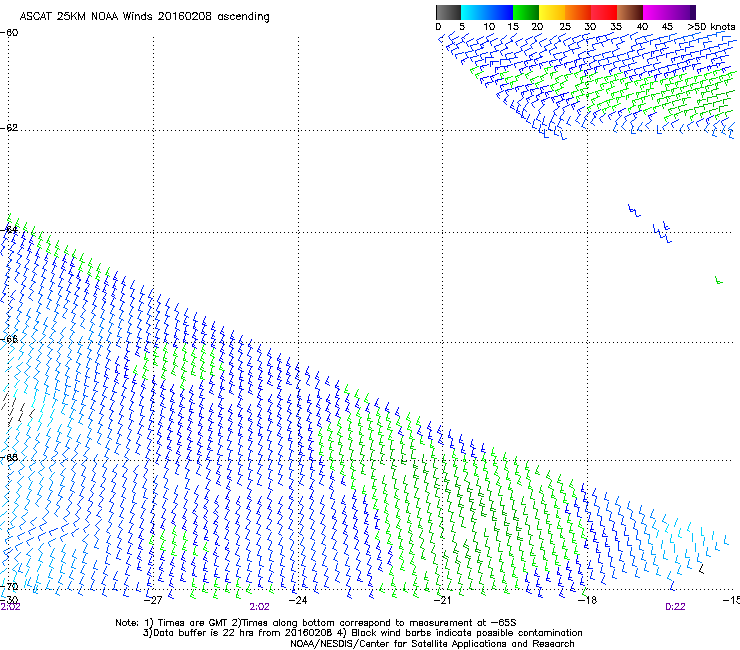Click the gray 0-5 knots color swatch

point(449,12)
